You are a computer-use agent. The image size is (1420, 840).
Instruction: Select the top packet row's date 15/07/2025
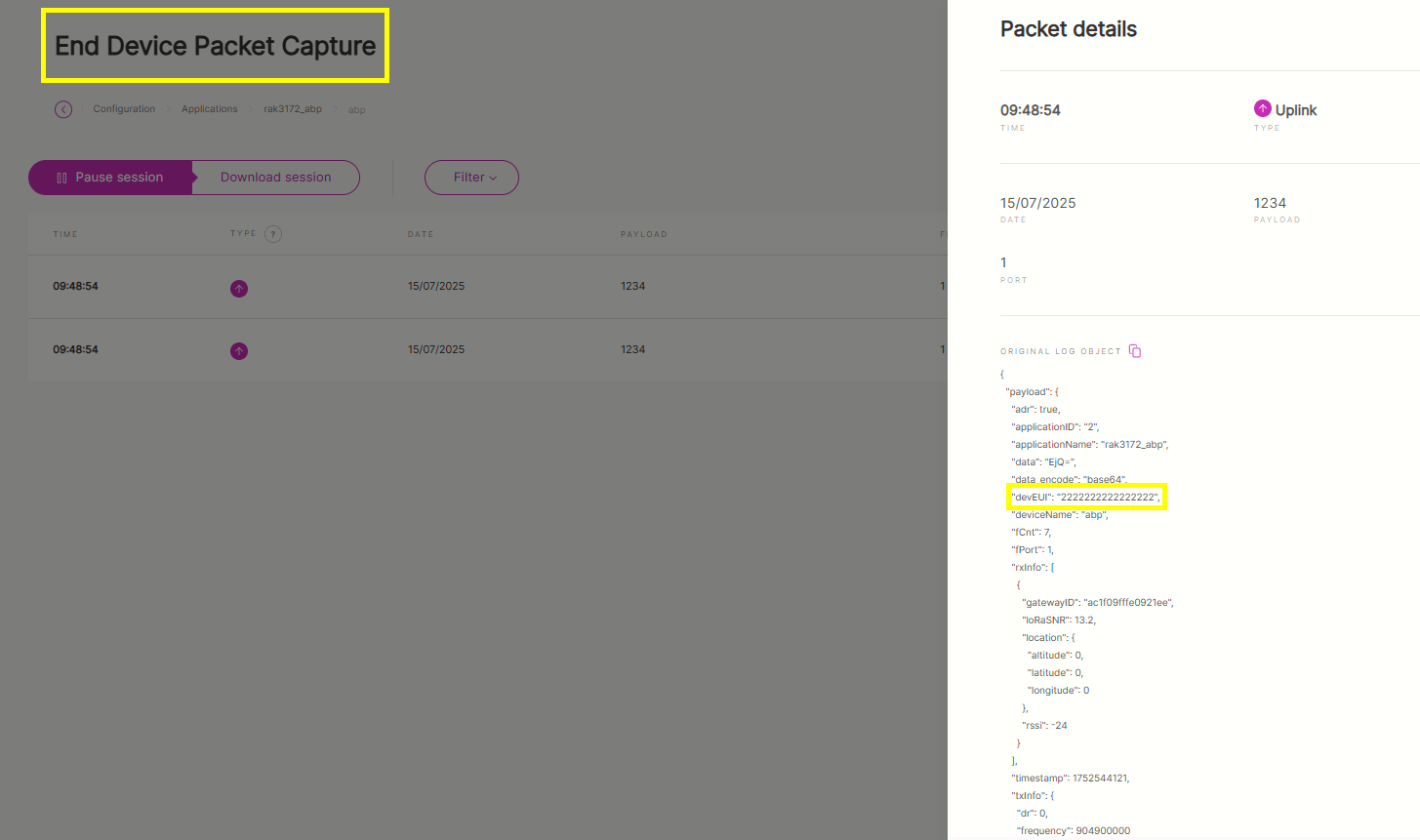(436, 286)
